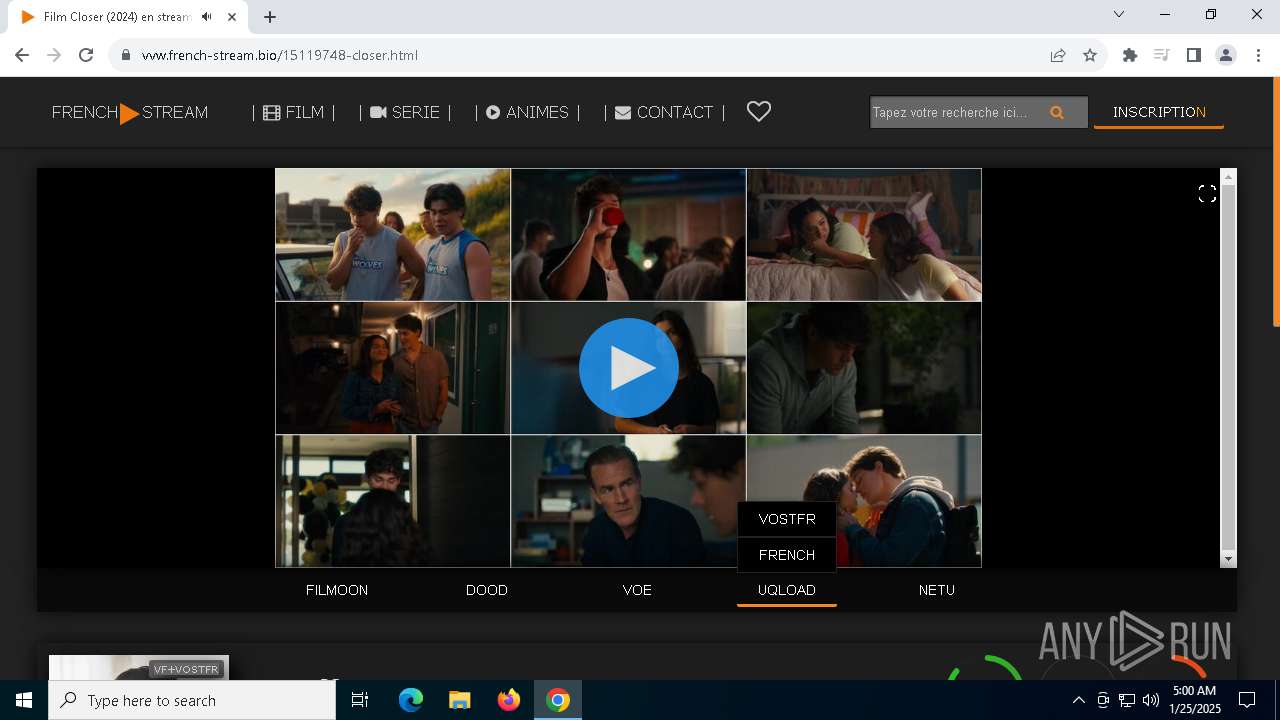Click the French Stream logo
This screenshot has width=1280, height=720.
[x=130, y=113]
